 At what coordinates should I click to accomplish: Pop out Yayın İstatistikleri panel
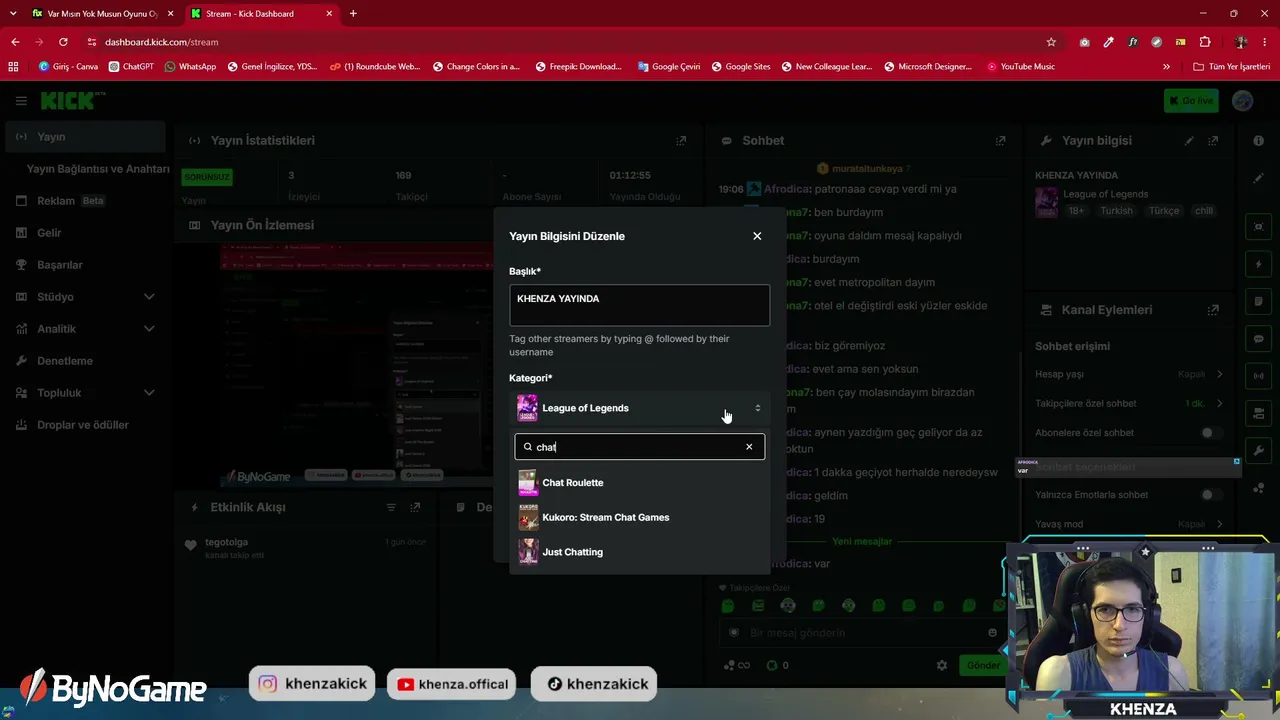pos(681,141)
